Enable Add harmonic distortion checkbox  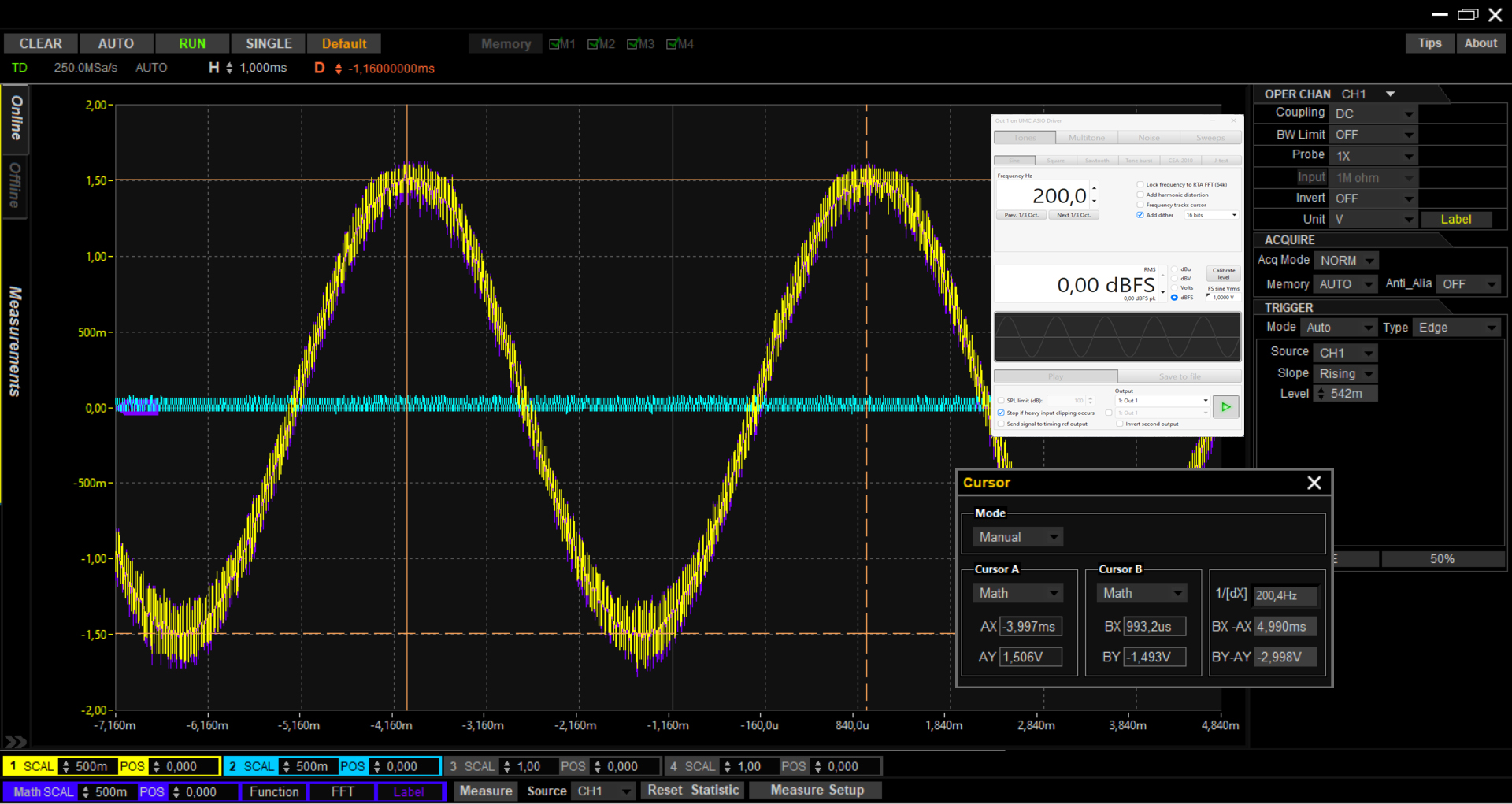tap(1140, 195)
